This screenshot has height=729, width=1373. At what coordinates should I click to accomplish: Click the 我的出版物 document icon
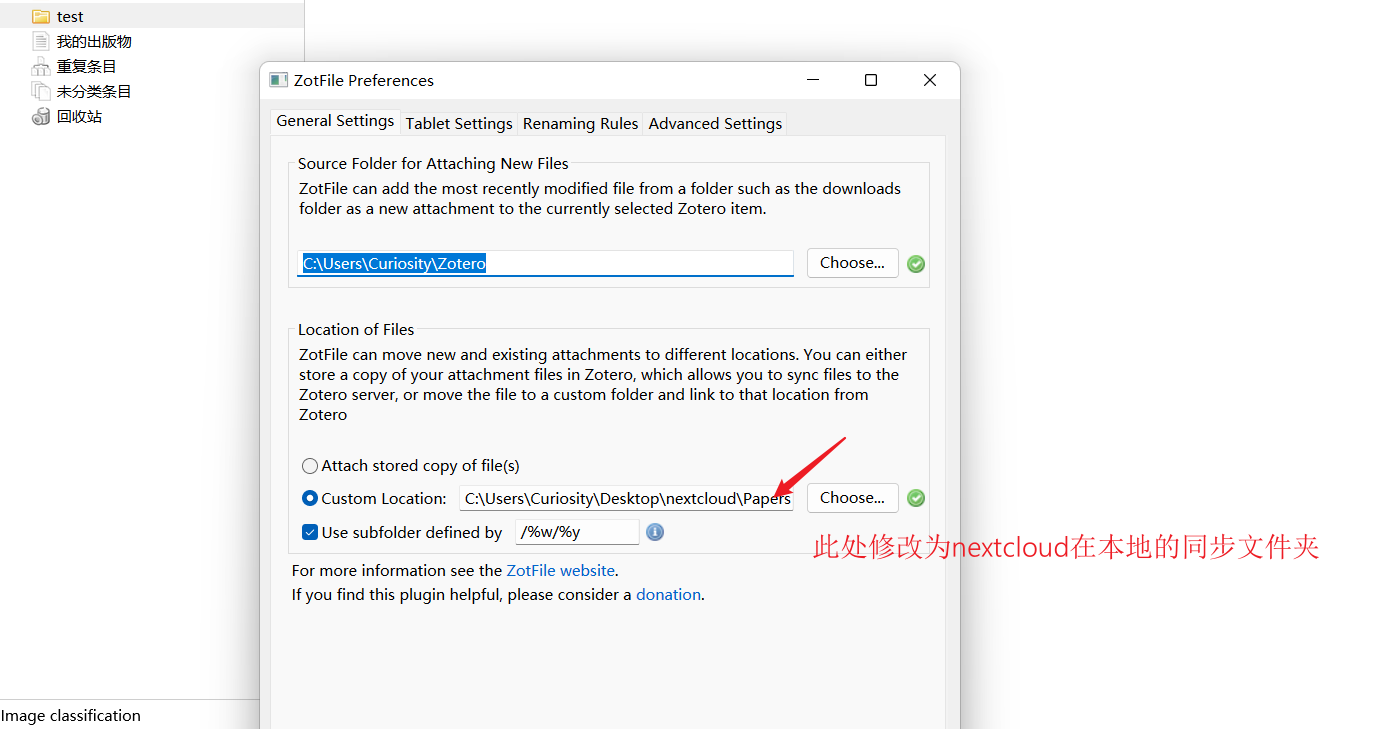(40, 41)
